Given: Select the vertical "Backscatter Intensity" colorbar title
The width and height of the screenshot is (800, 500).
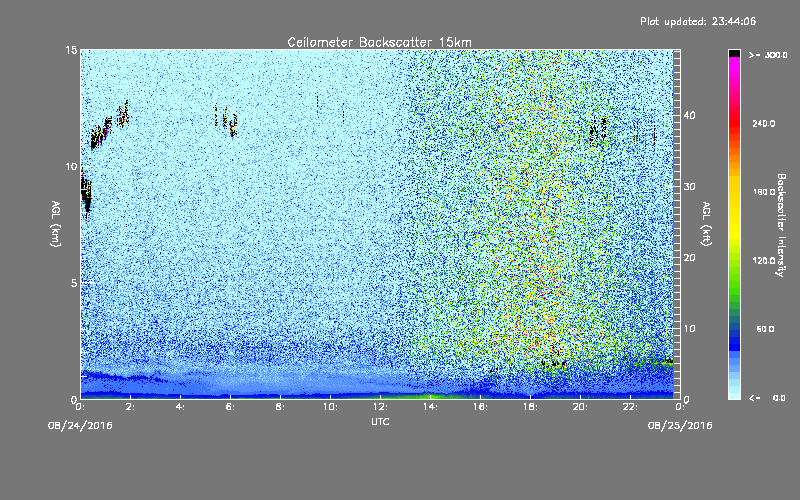Looking at the screenshot, I should tap(781, 225).
